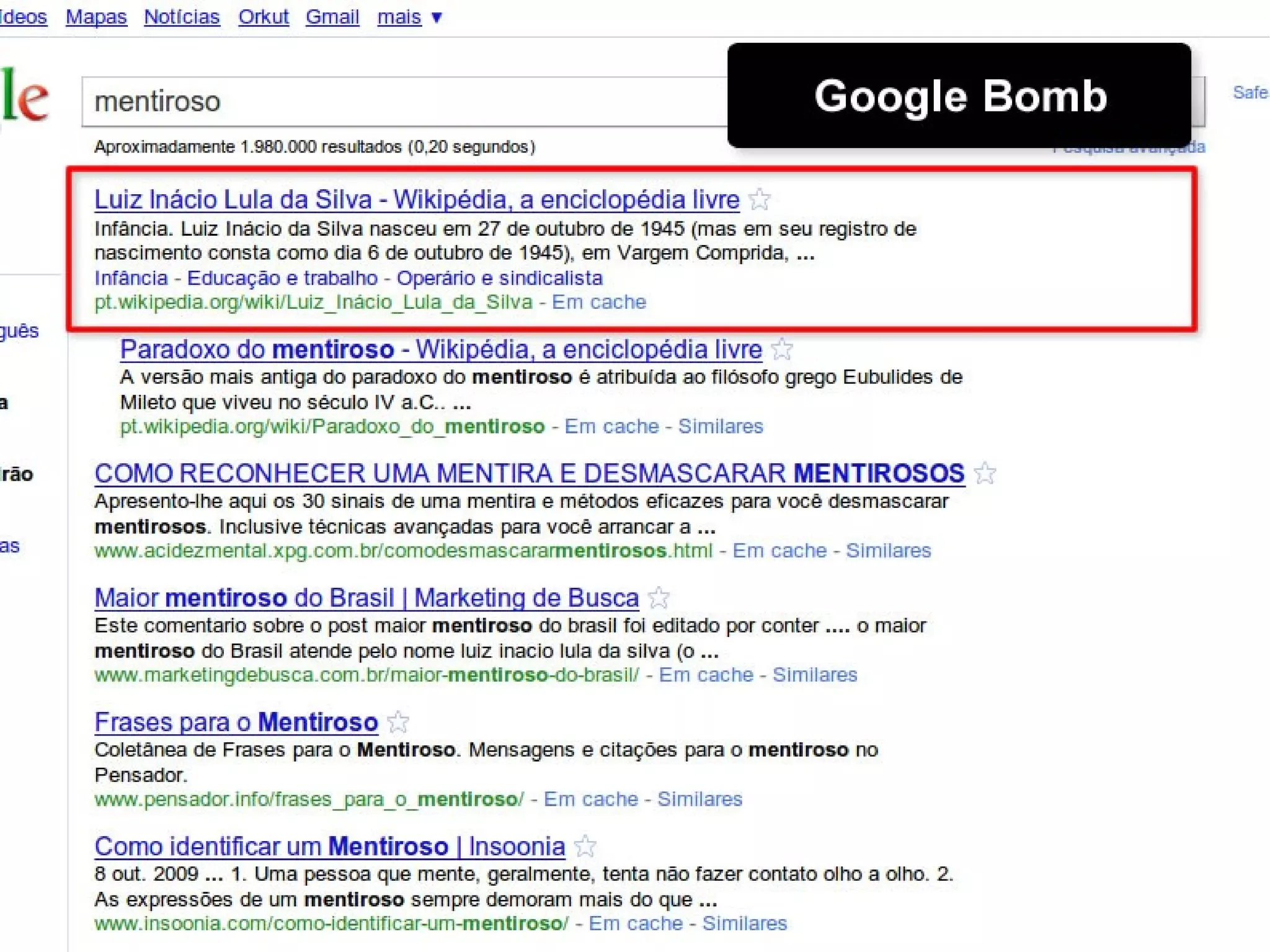Click the Google Bomb black label
The height and width of the screenshot is (952, 1270).
point(959,96)
